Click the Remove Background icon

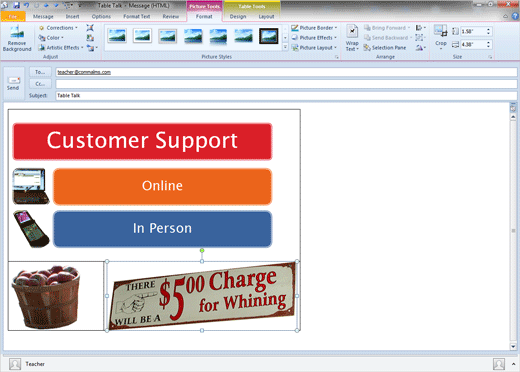17,32
